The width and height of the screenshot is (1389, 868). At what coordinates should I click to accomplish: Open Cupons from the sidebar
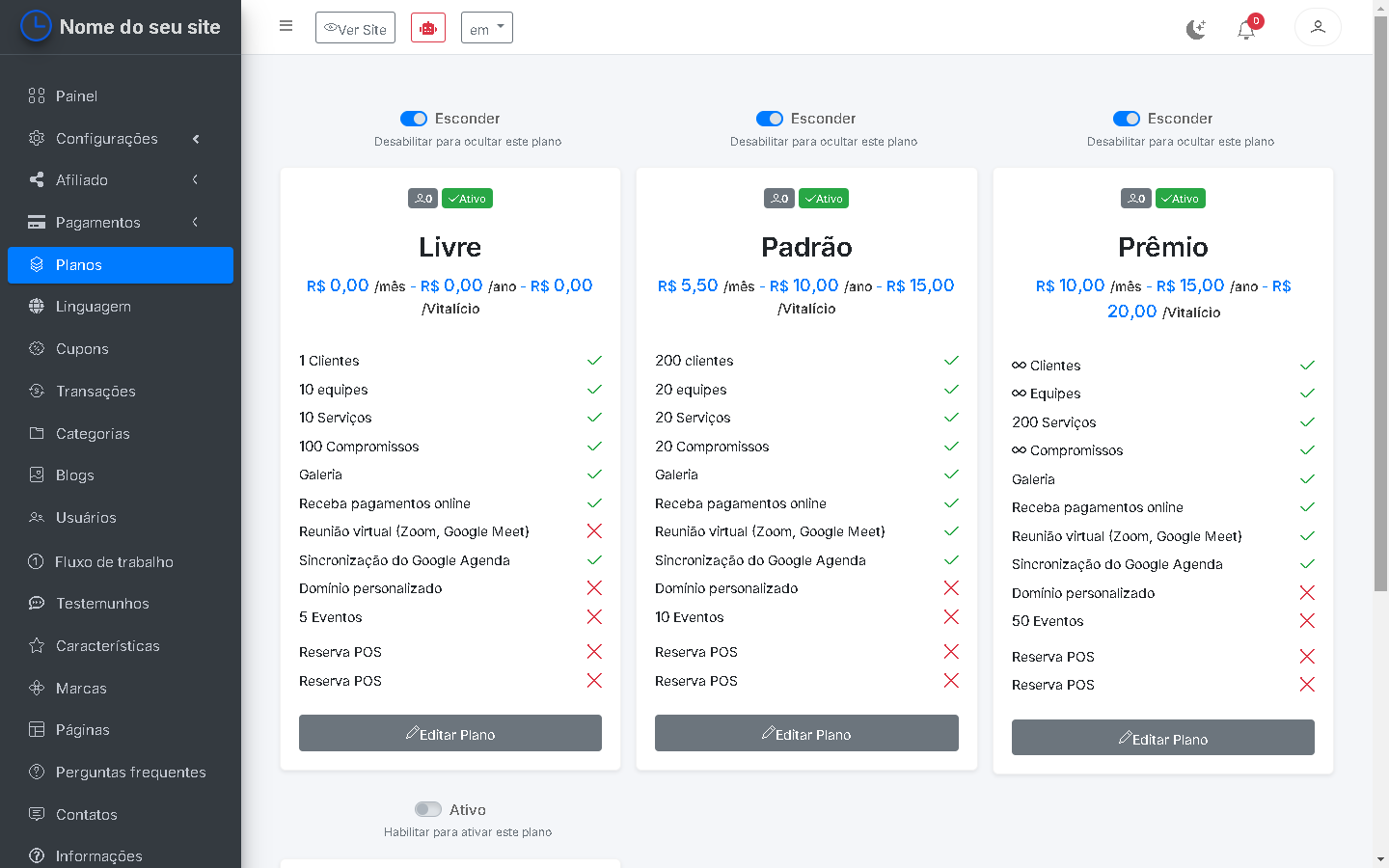pos(82,349)
